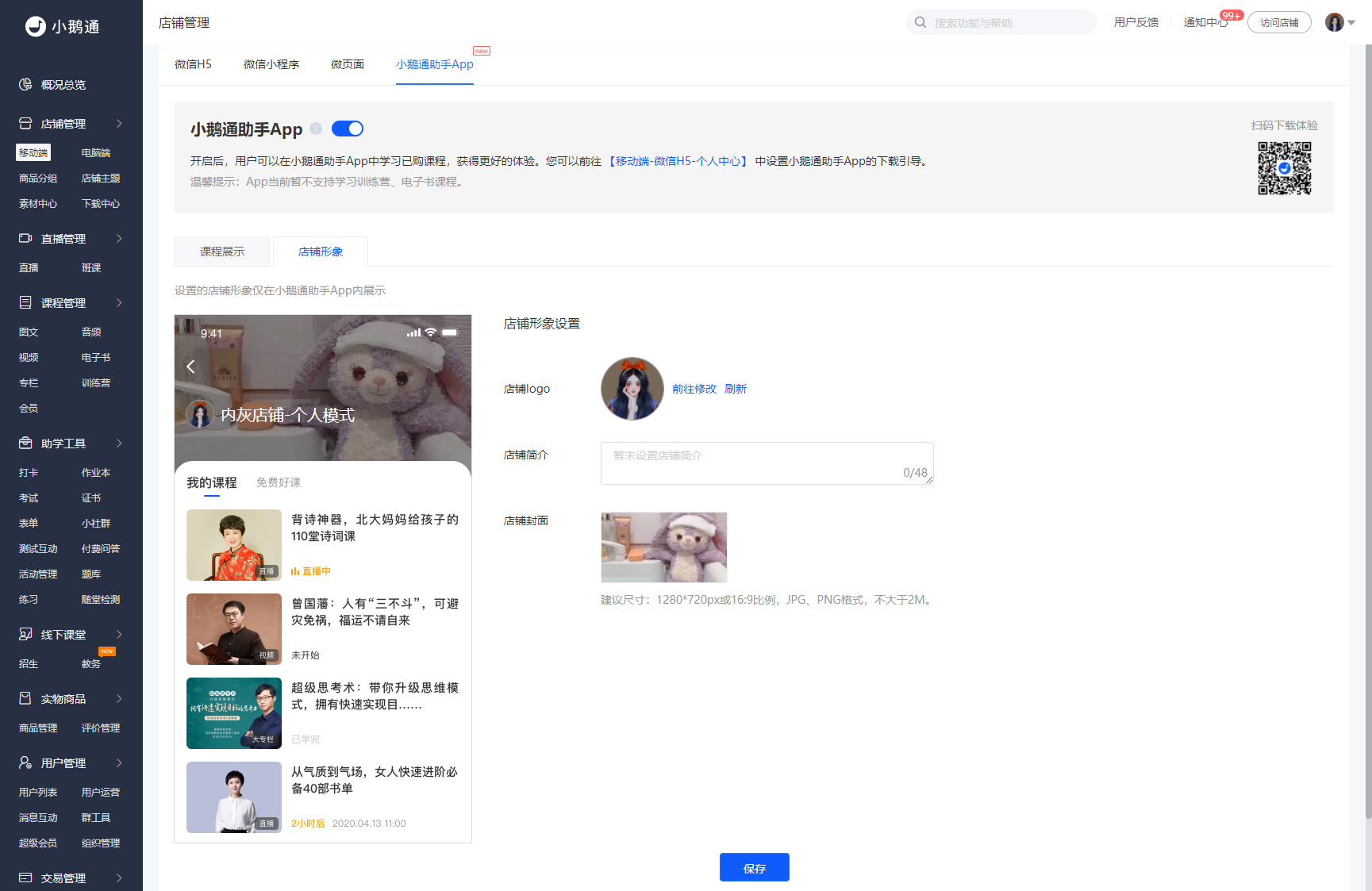Open the 下载中心 sidebar item
This screenshot has height=891, width=1372.
[x=101, y=203]
